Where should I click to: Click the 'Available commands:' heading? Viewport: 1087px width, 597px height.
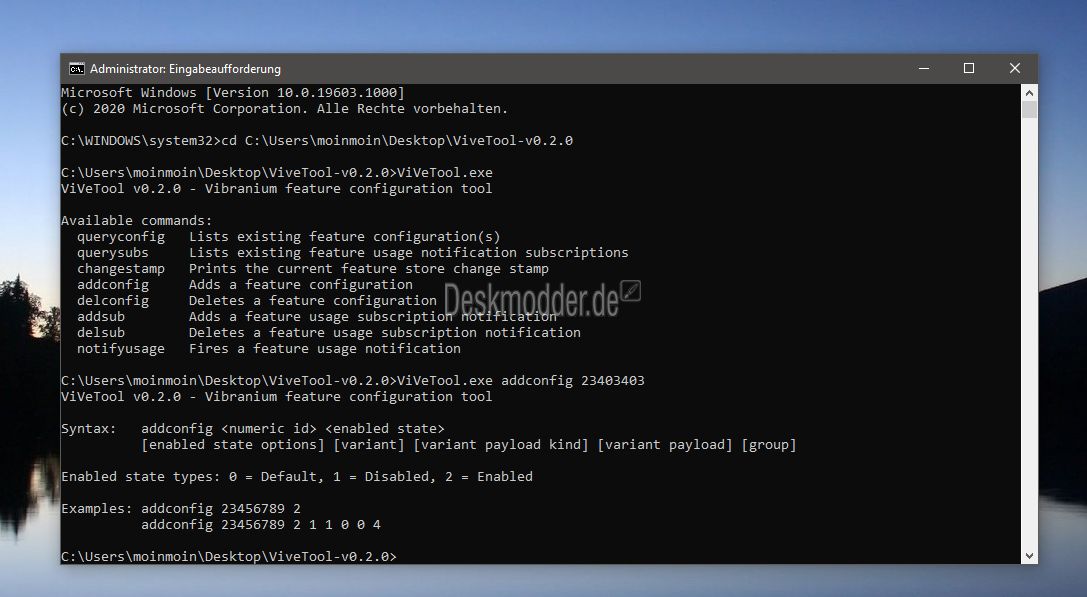(x=137, y=220)
